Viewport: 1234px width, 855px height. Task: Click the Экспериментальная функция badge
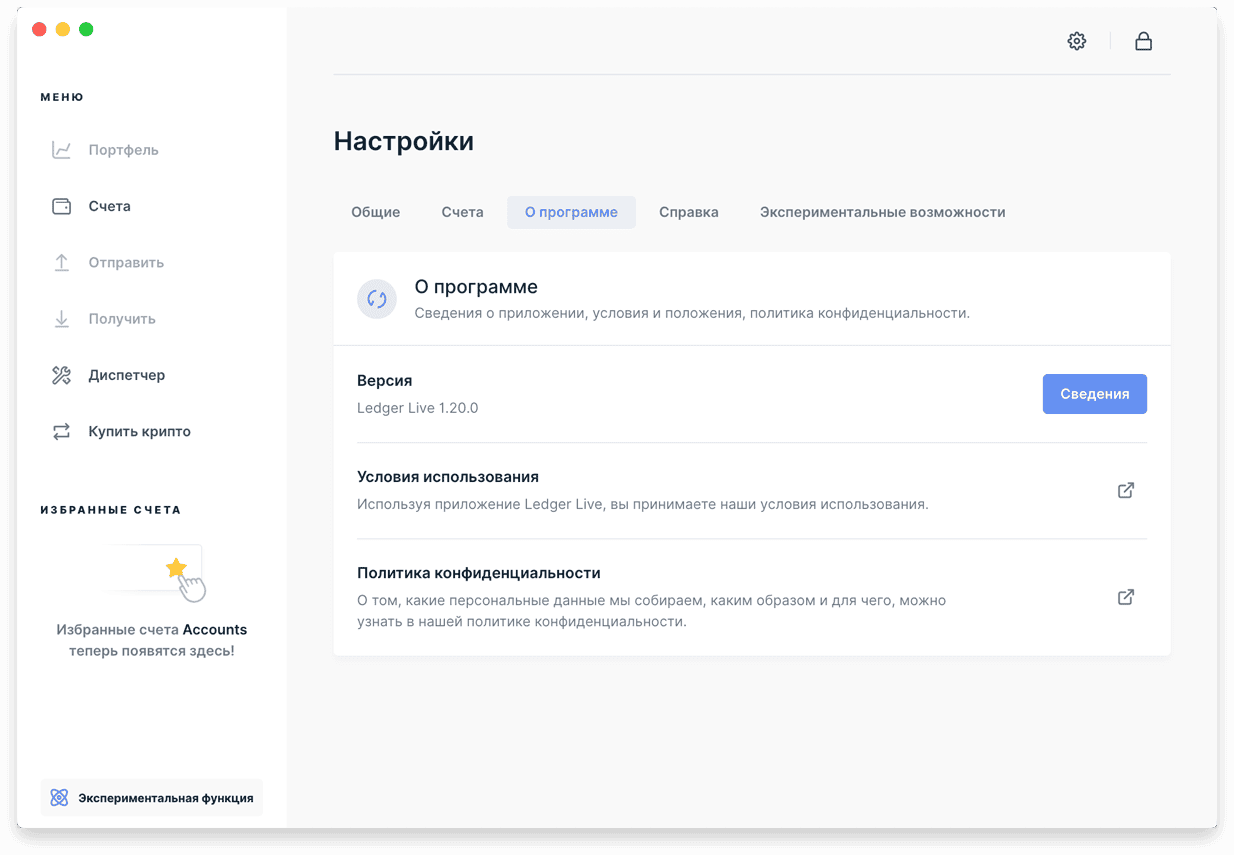(152, 798)
